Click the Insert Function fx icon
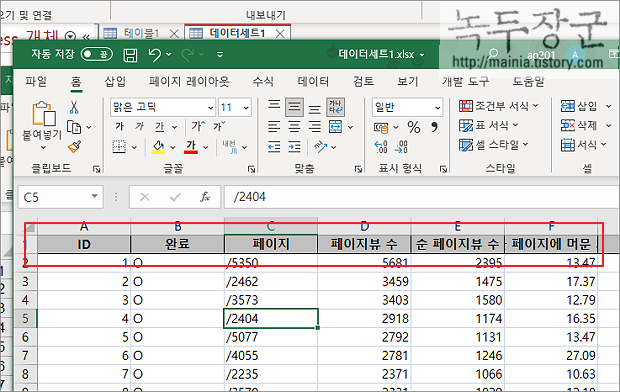Screen dimensions: 620x392 (x=205, y=197)
